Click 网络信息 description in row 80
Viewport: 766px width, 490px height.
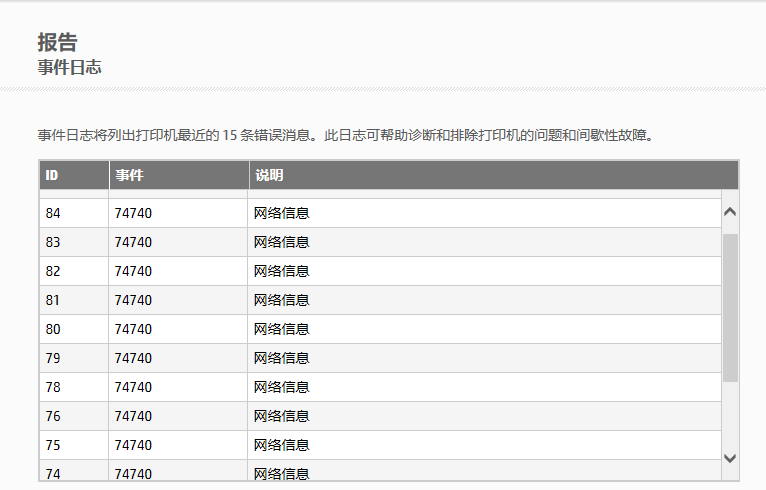pyautogui.click(x=281, y=329)
